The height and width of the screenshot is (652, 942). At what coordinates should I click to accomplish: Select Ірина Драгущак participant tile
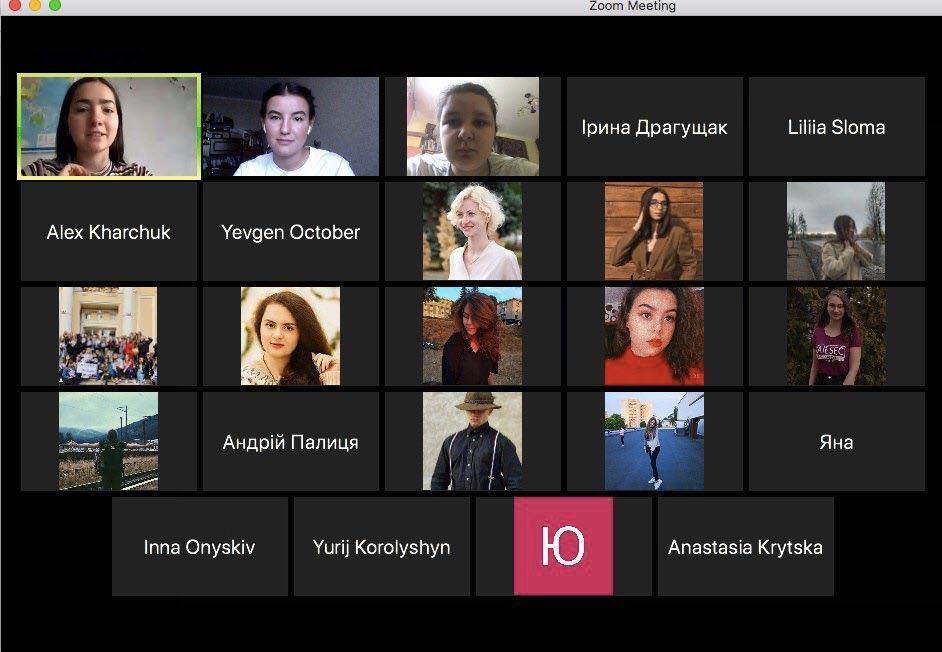pos(654,127)
